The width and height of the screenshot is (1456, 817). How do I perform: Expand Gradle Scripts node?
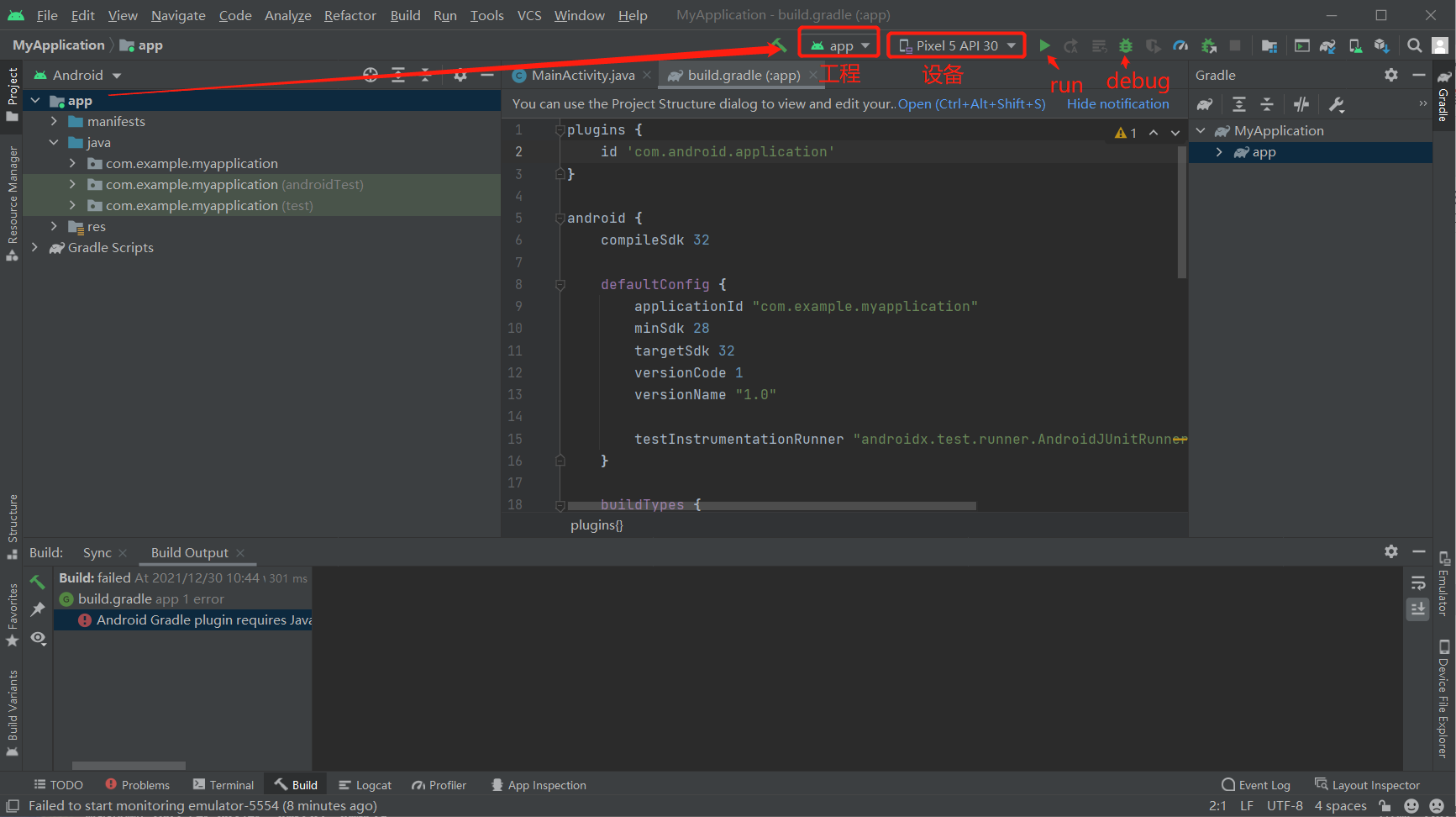tap(35, 248)
